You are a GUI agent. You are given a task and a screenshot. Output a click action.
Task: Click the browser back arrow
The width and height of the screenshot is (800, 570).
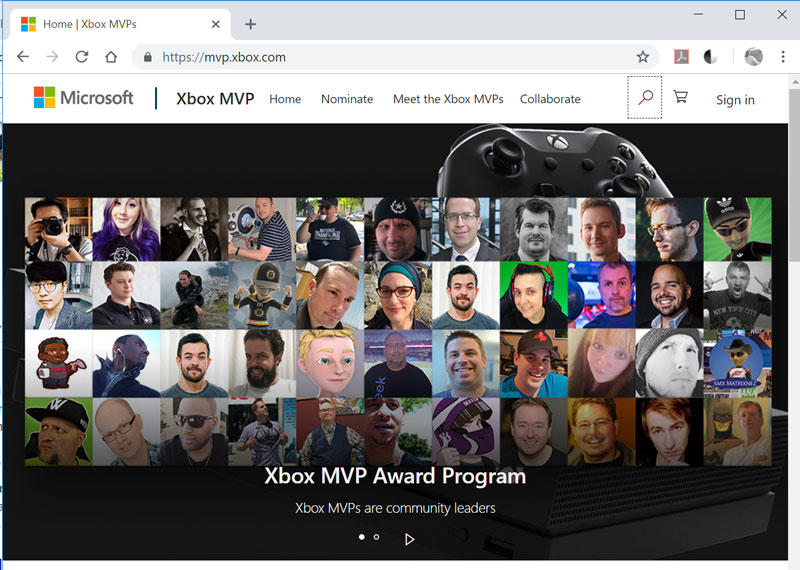[x=23, y=57]
